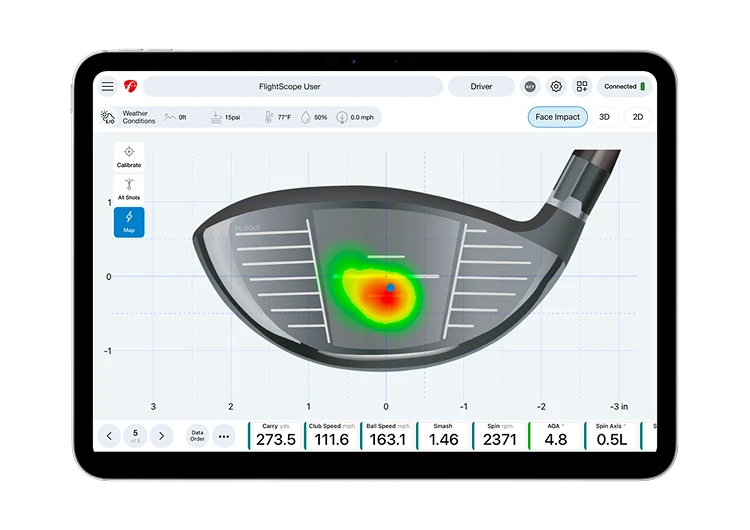Show All Shots on face

(129, 189)
